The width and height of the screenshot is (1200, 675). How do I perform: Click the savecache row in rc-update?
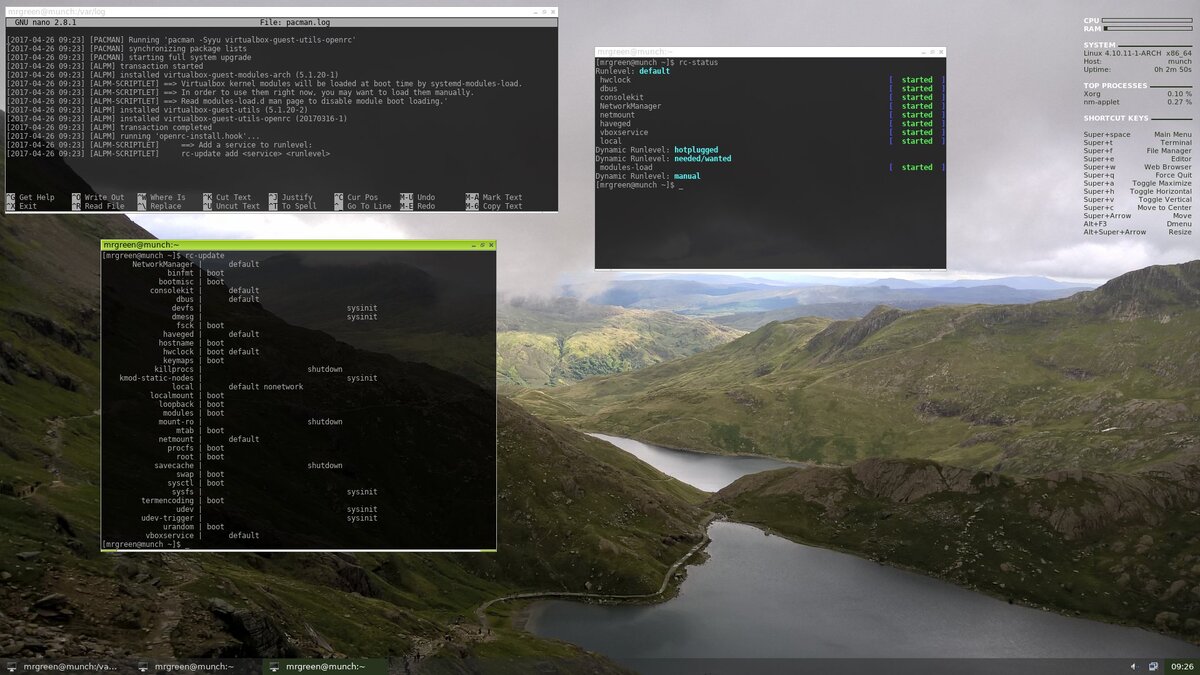pos(248,465)
